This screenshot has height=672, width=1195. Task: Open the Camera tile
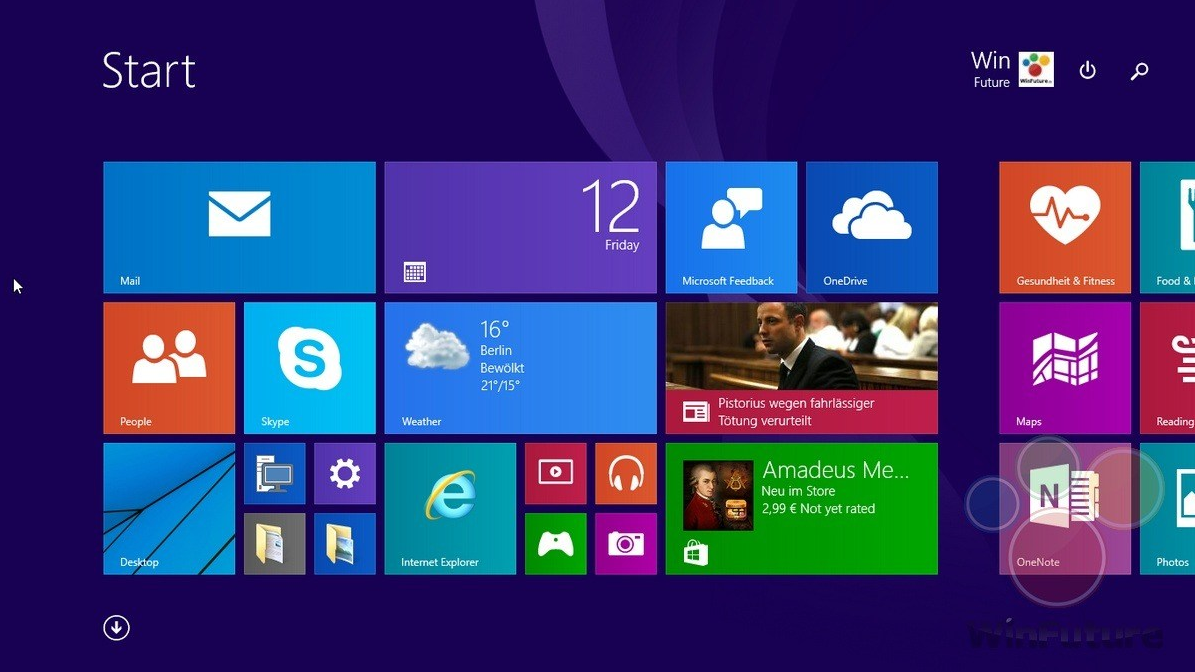(625, 544)
